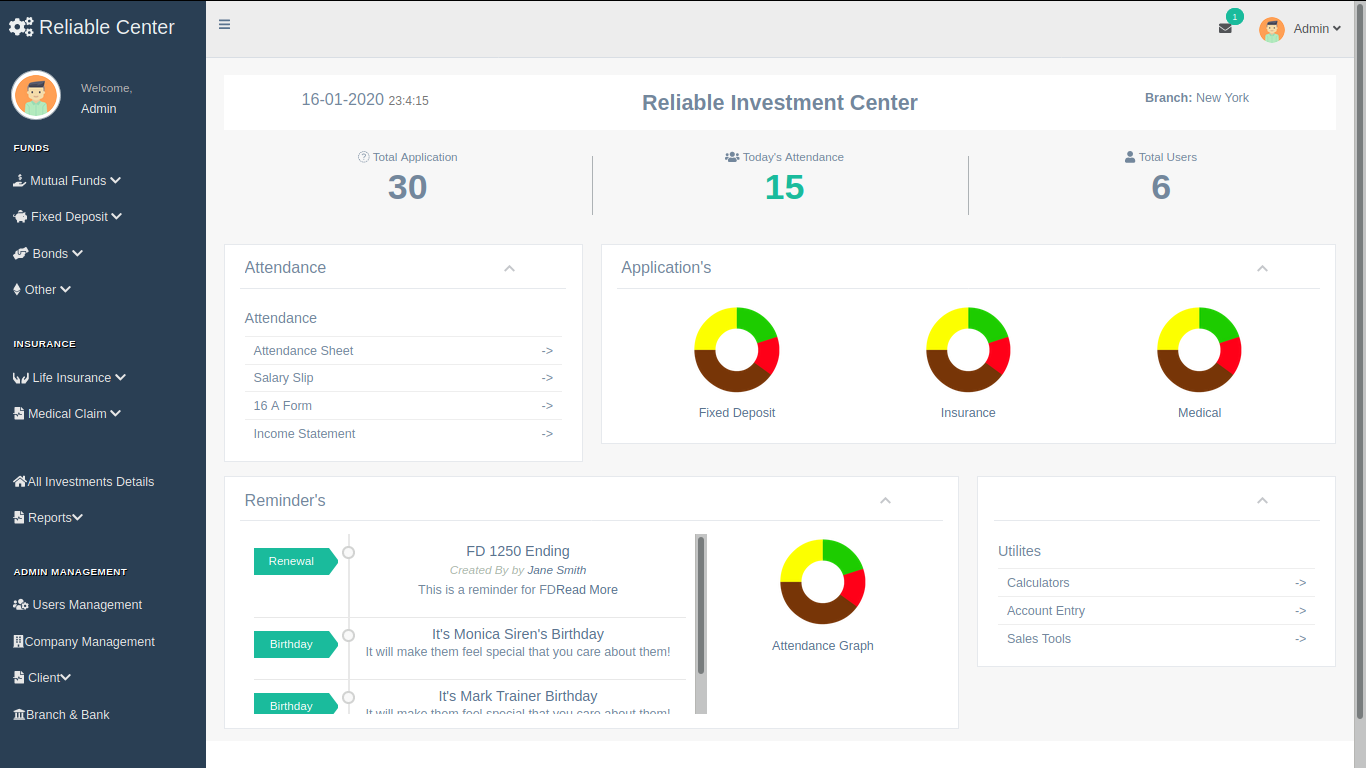Click the Admin avatar in top bar
Screen dimensions: 1366x768
pos(1272,29)
